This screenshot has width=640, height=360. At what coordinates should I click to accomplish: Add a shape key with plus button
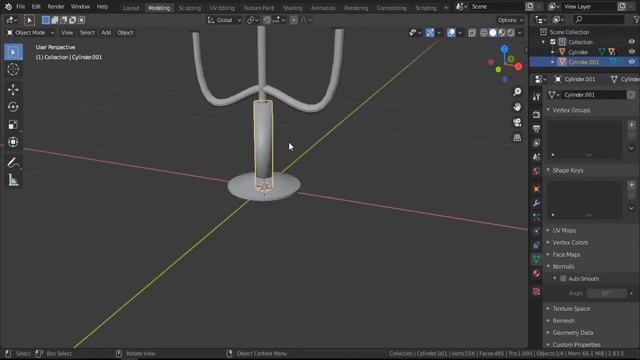631,185
